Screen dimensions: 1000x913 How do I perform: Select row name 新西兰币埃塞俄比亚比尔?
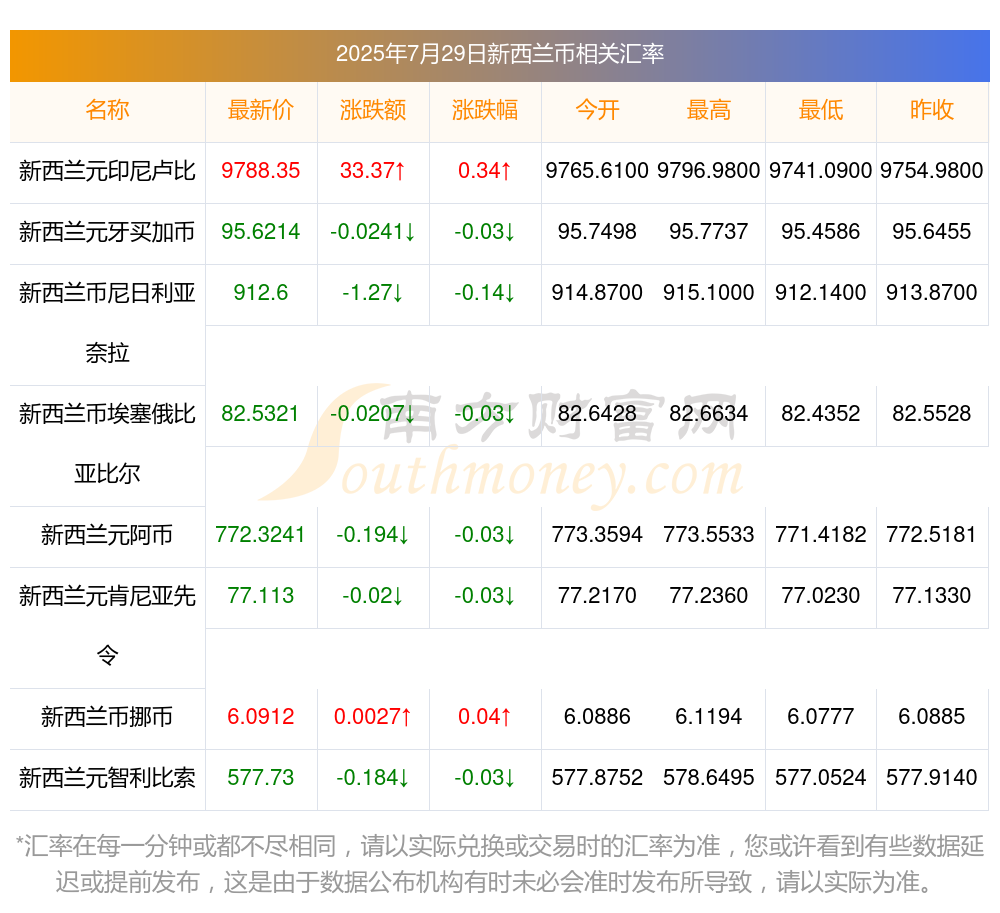point(107,444)
